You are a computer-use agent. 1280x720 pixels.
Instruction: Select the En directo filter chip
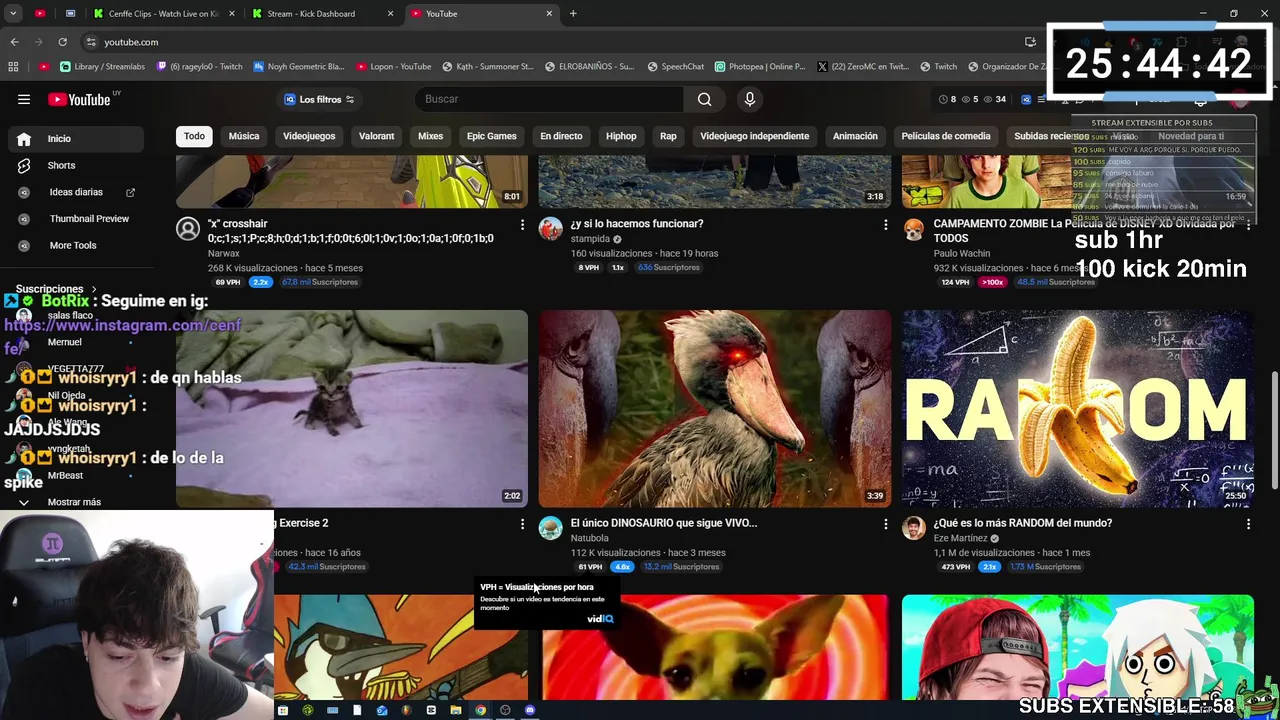(x=561, y=136)
